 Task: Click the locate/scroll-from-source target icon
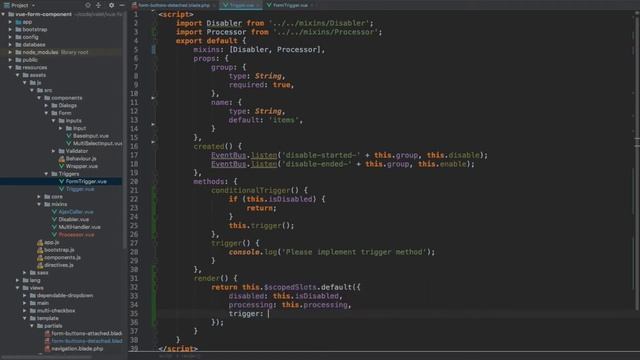point(87,5)
